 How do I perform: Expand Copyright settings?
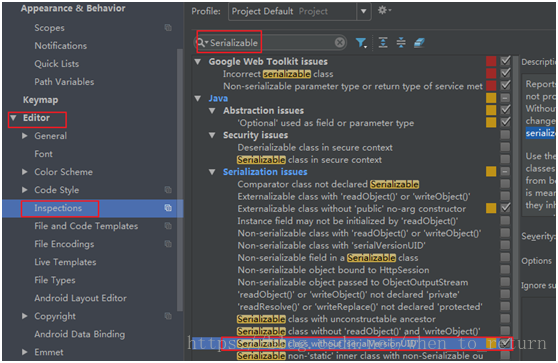[x=25, y=316]
